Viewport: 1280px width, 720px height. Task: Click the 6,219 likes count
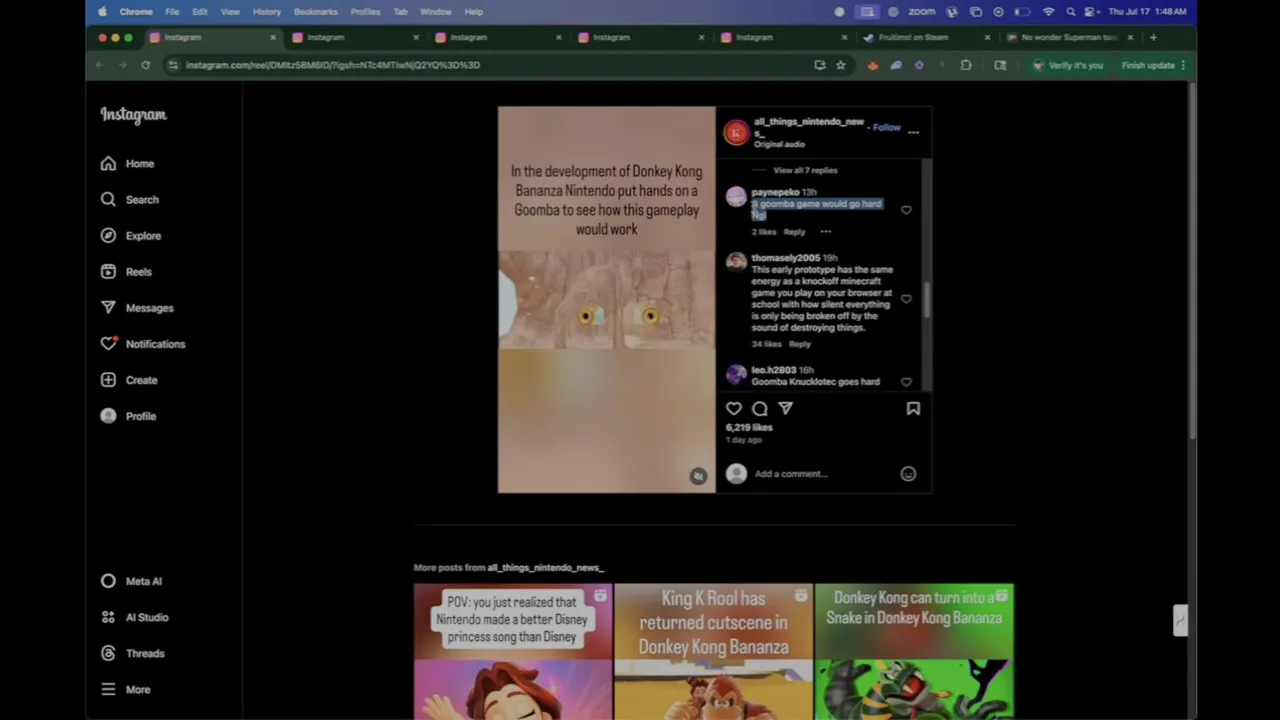pyautogui.click(x=749, y=427)
